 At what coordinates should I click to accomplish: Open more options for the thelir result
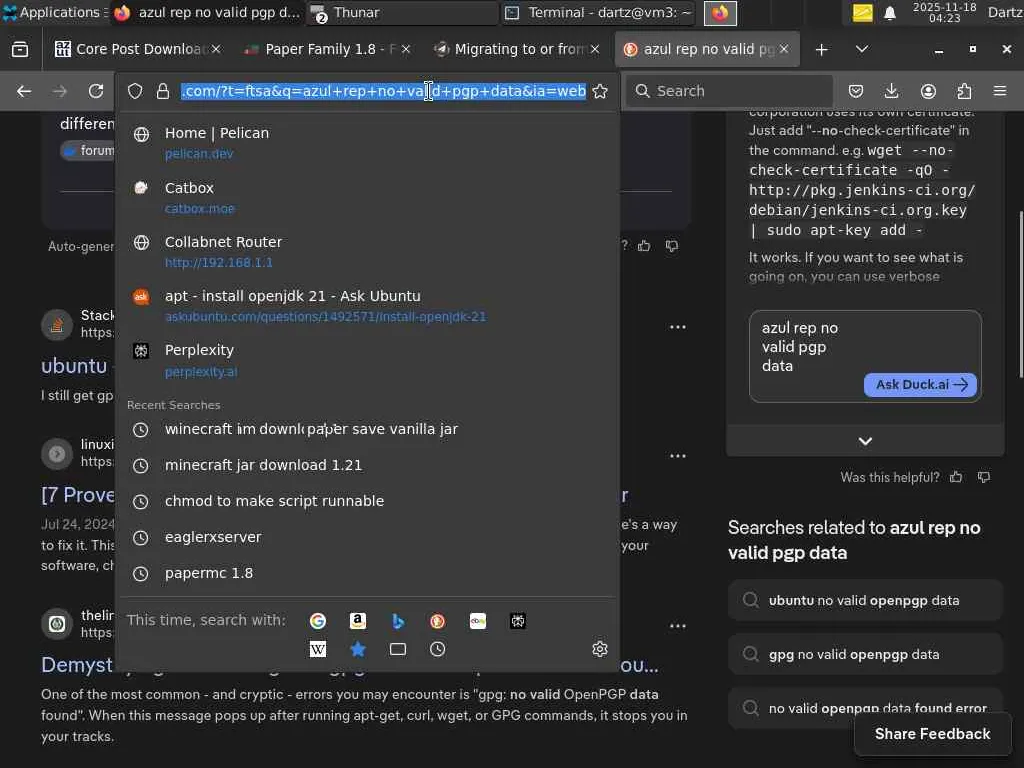click(x=678, y=626)
